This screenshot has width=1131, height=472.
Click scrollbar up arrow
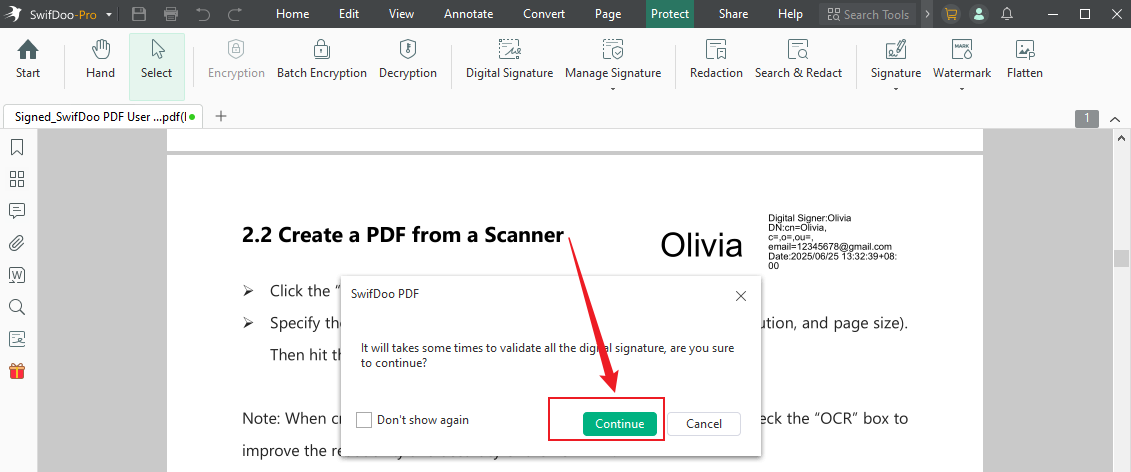1121,137
